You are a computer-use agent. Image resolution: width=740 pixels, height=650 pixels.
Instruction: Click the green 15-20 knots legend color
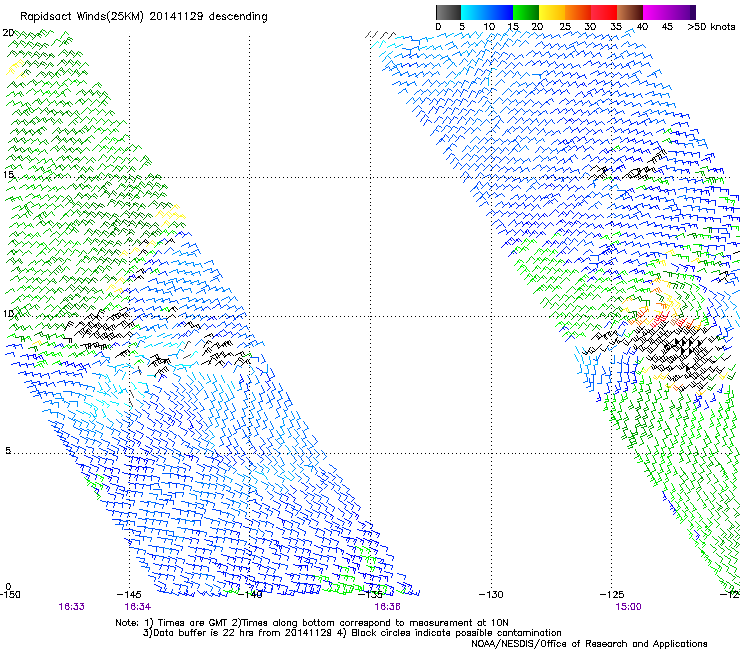[526, 12]
